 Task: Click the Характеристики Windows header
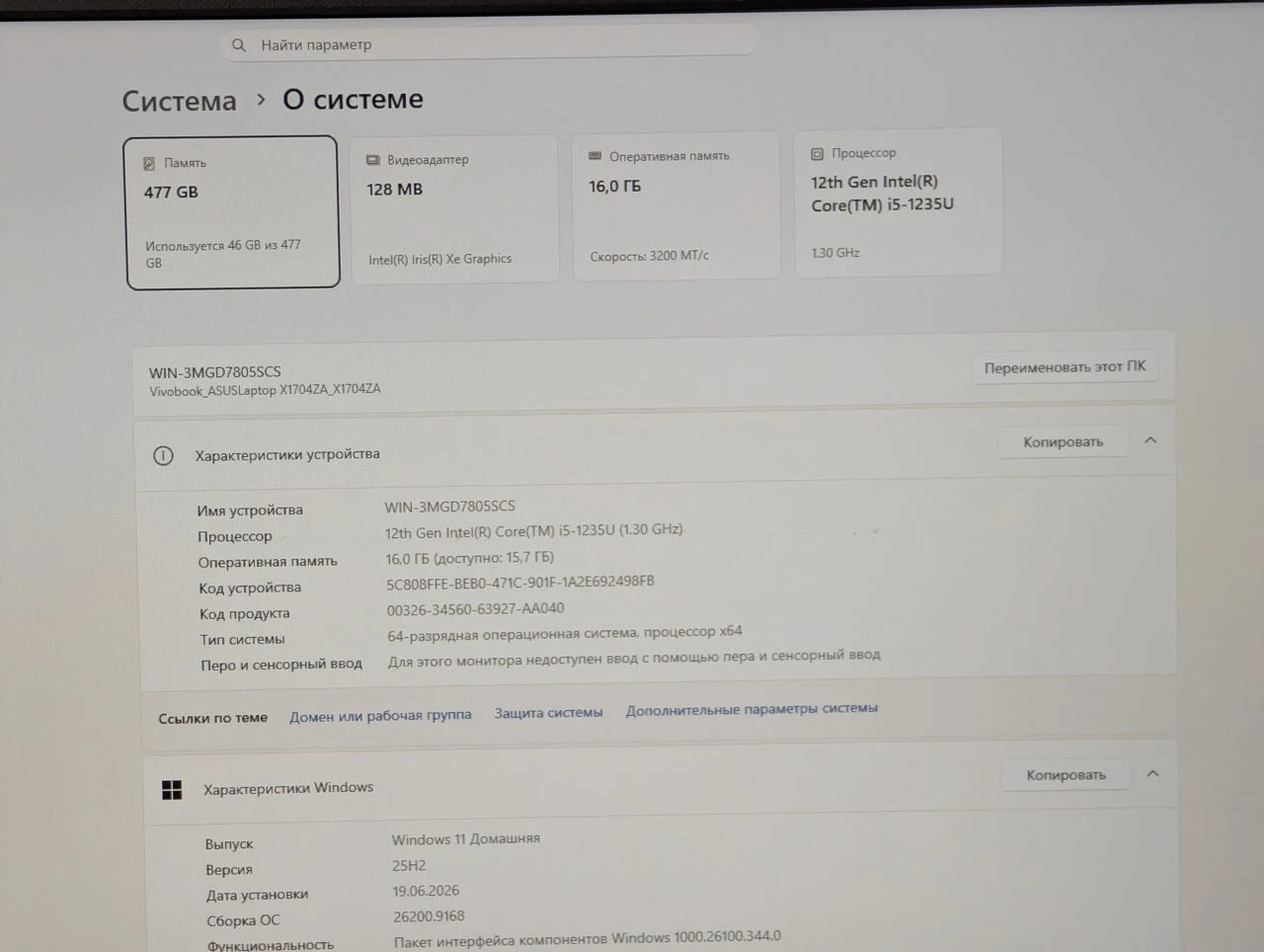[x=288, y=788]
